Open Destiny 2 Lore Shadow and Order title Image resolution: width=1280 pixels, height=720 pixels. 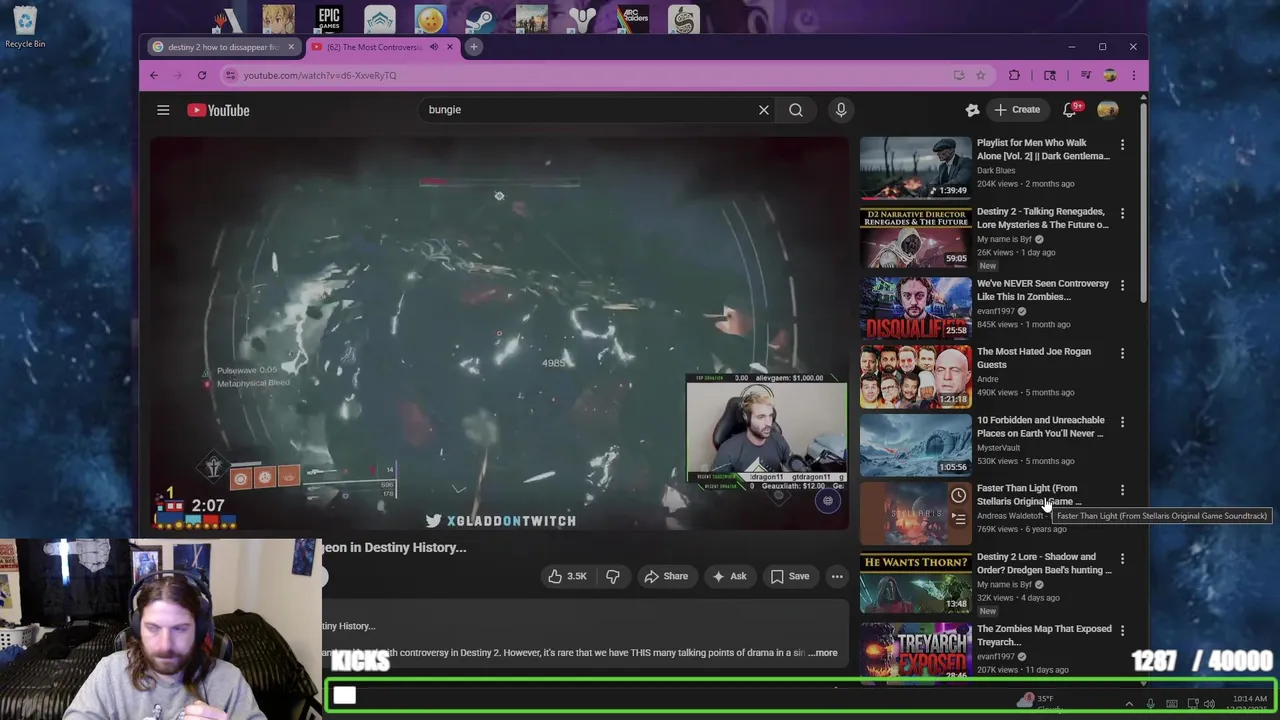(1044, 563)
